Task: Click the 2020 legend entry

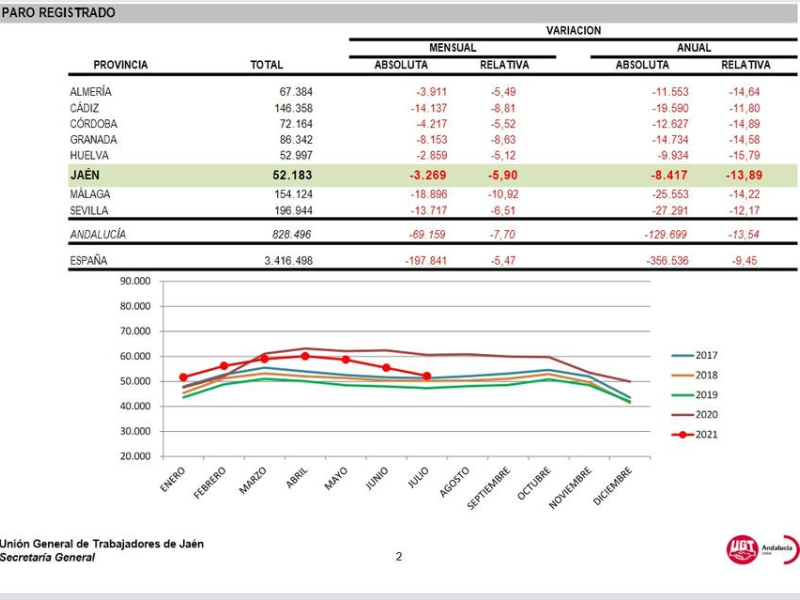Action: click(693, 415)
